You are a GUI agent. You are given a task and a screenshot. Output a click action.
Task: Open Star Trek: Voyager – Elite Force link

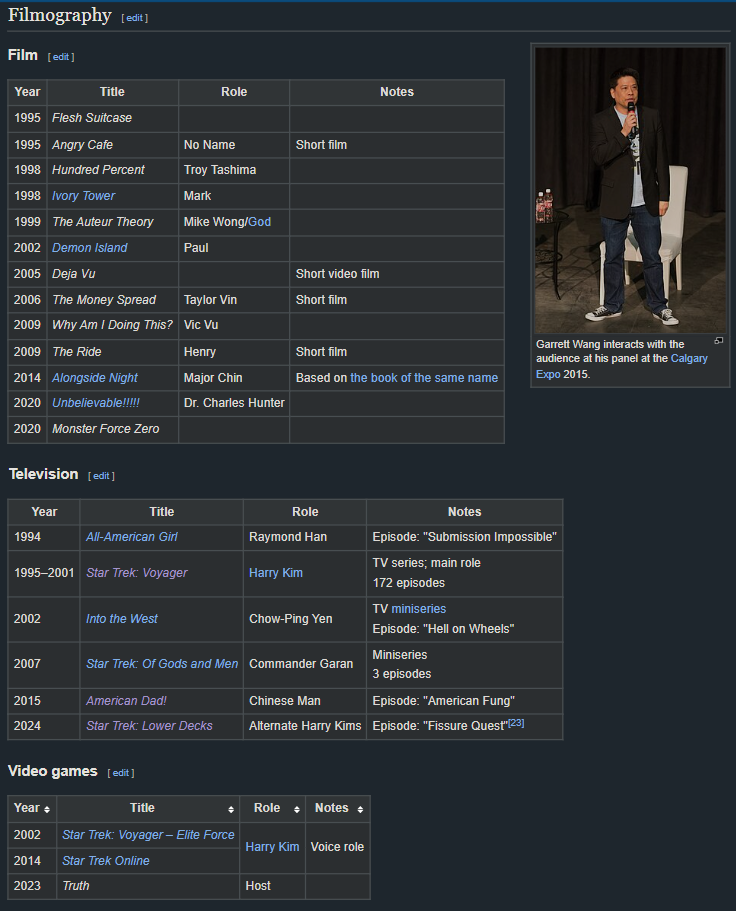148,835
